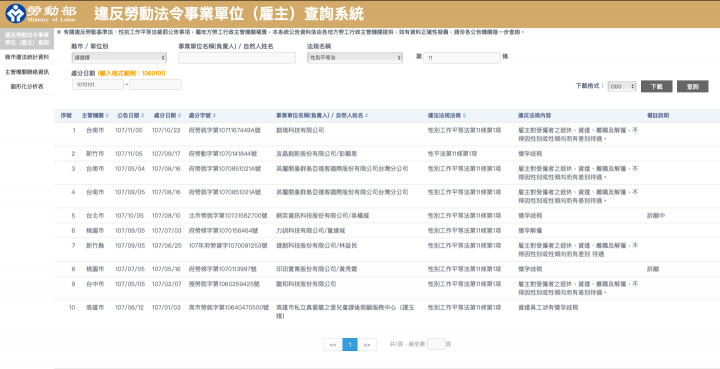This screenshot has height=369, width=720.
Task: Focus the 事業單位名稱 input field
Action: coord(237,58)
